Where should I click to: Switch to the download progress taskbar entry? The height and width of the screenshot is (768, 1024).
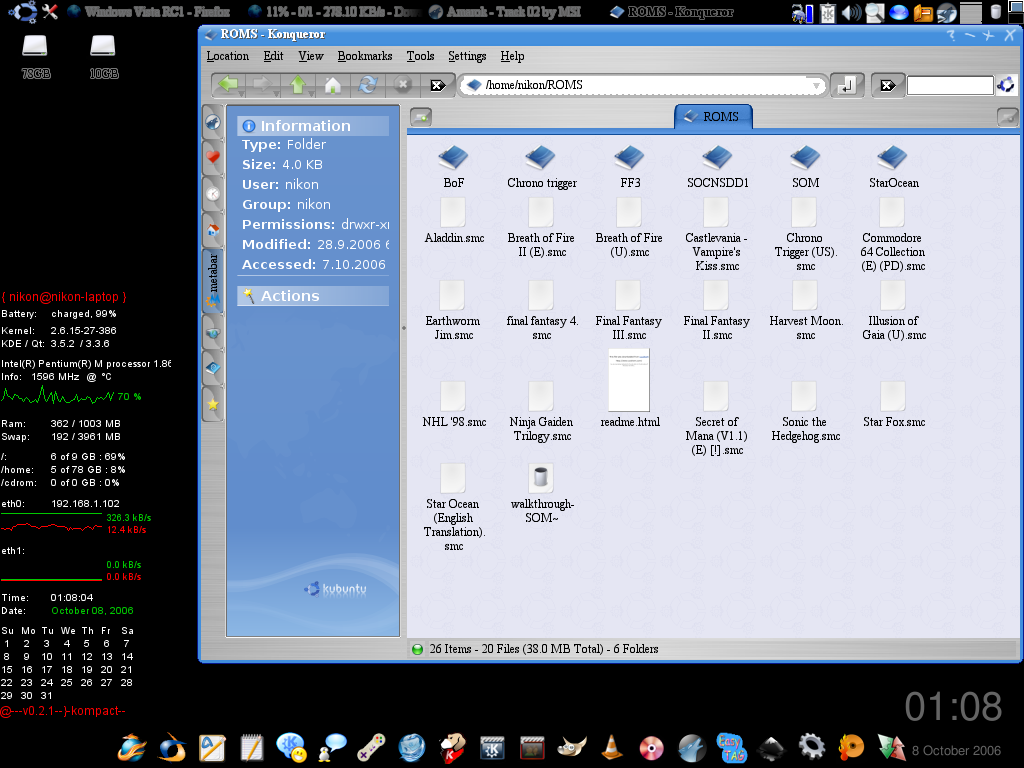pos(334,12)
